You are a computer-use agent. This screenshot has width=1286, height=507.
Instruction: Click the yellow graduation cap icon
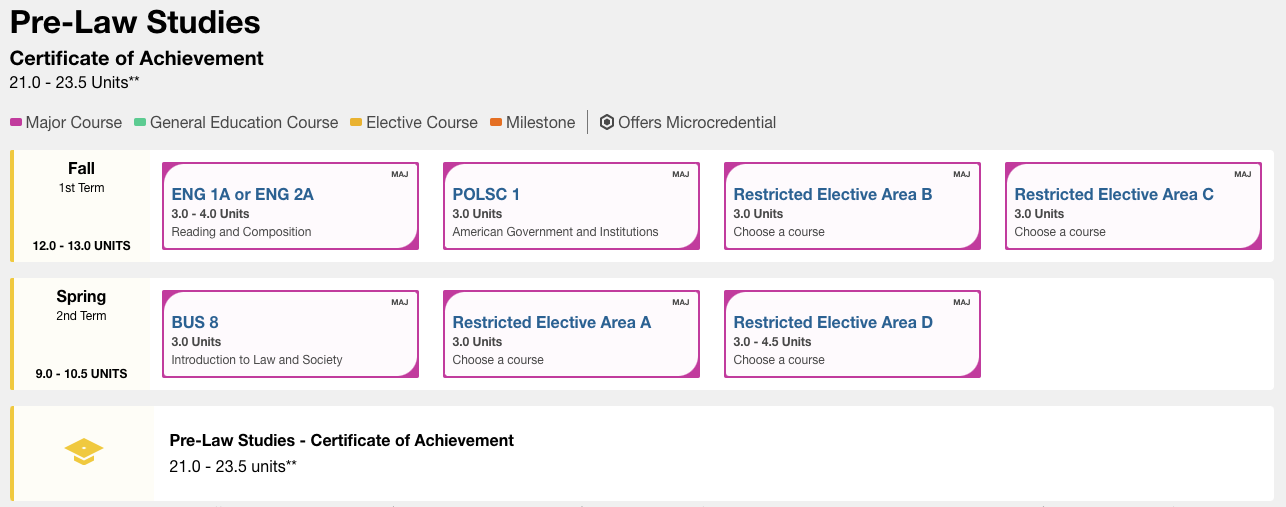[84, 452]
